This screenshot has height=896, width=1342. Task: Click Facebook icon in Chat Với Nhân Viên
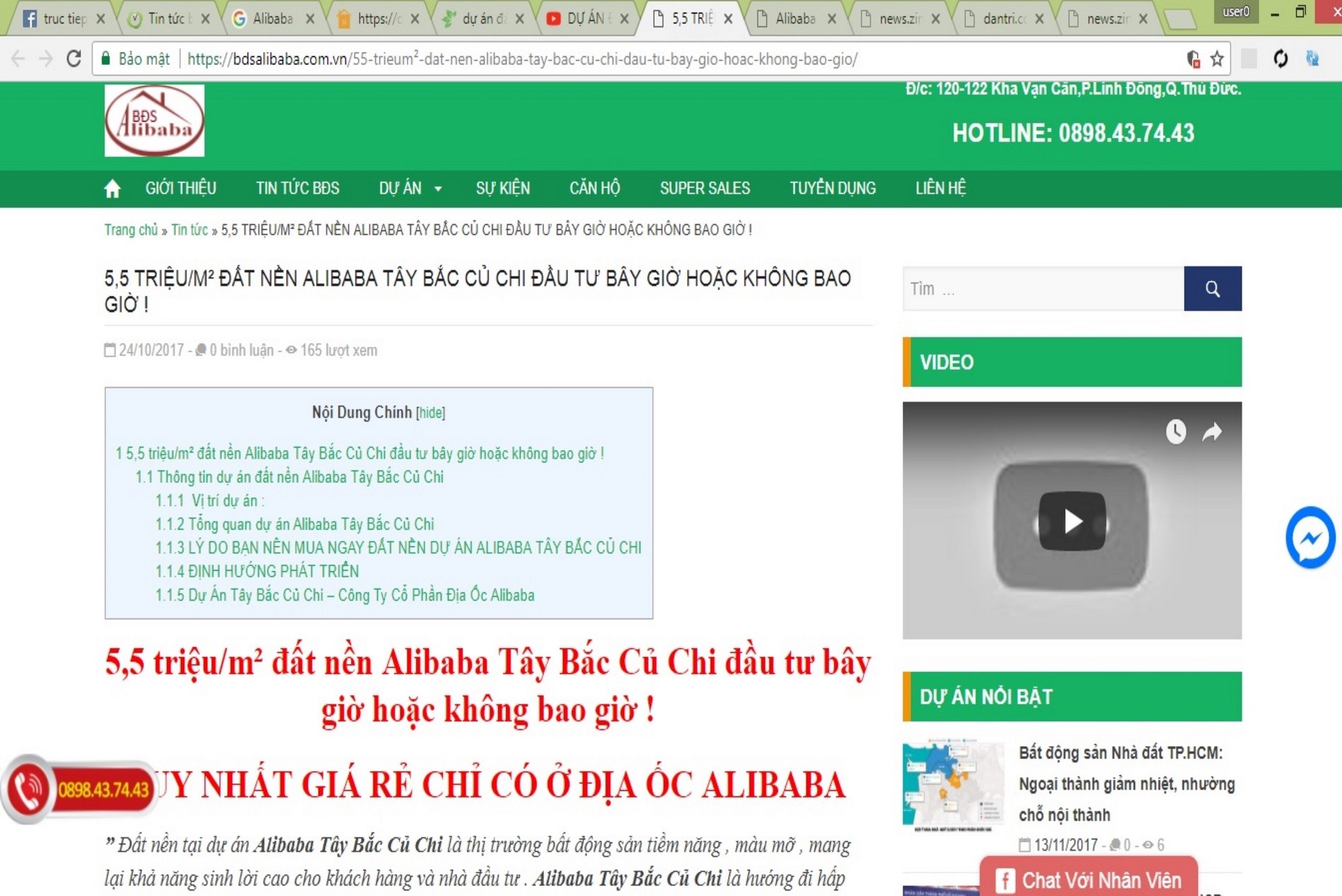pyautogui.click(x=1004, y=880)
